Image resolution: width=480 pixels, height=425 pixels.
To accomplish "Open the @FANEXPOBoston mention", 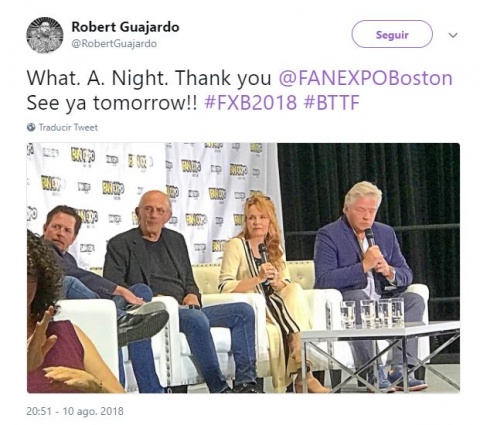I will click(365, 78).
